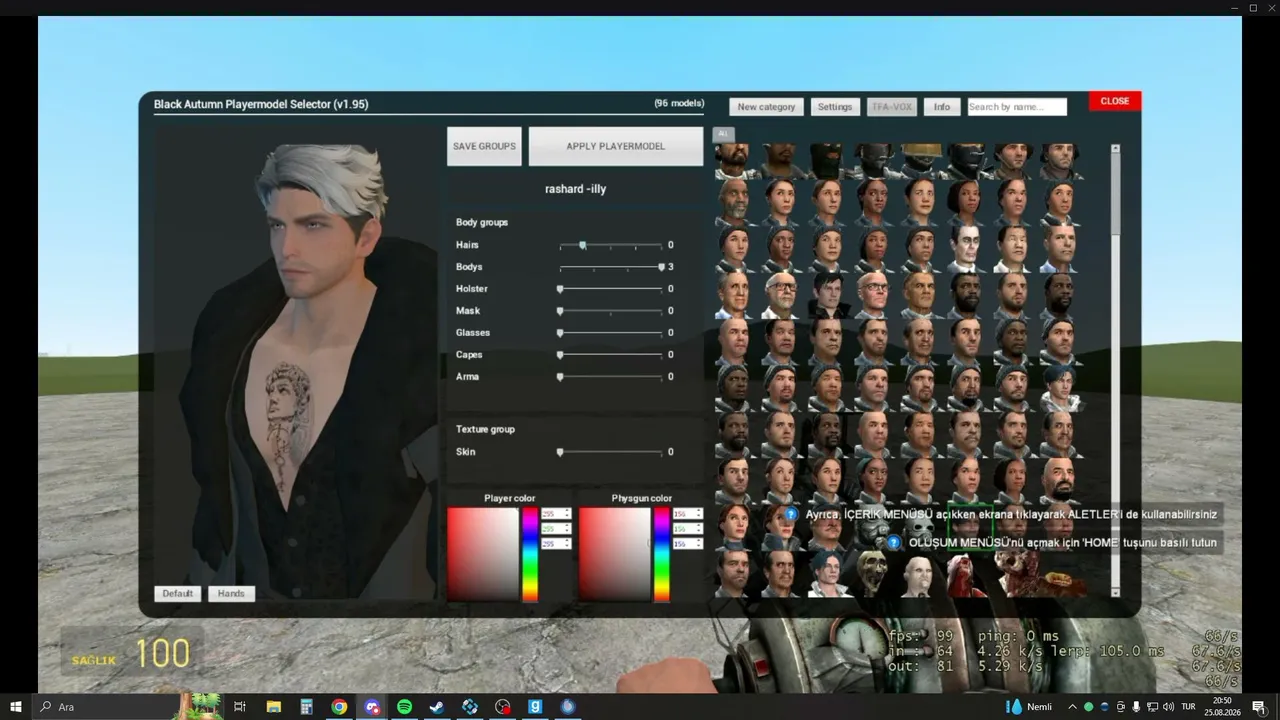Click the model list scrollbar up arrow

(1115, 149)
